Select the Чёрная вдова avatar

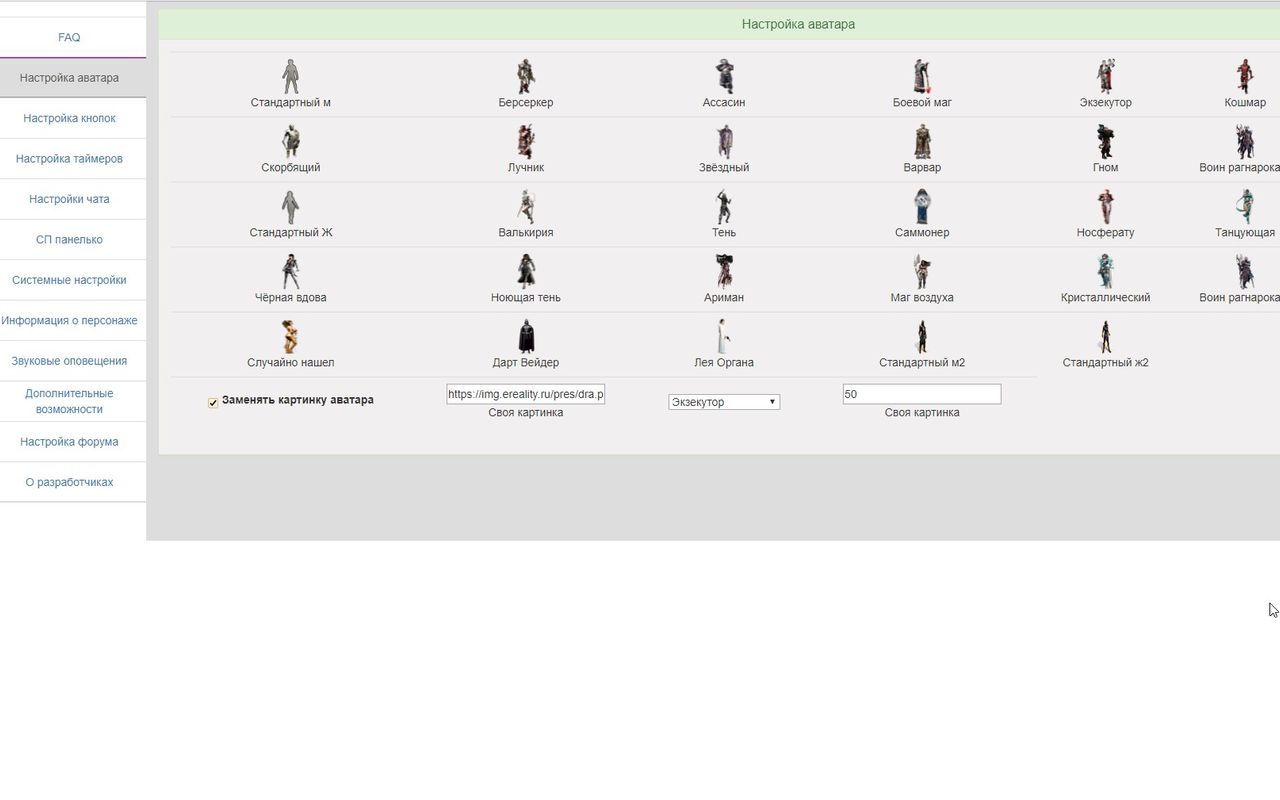pos(290,272)
